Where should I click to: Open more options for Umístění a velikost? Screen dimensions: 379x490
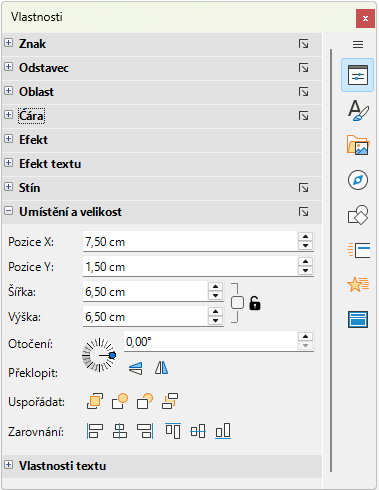pyautogui.click(x=303, y=212)
